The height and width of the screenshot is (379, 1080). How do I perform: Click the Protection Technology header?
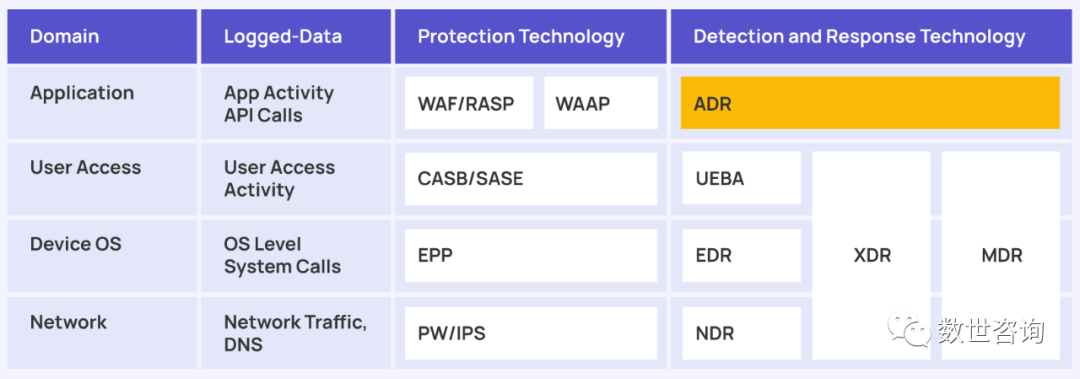(530, 37)
